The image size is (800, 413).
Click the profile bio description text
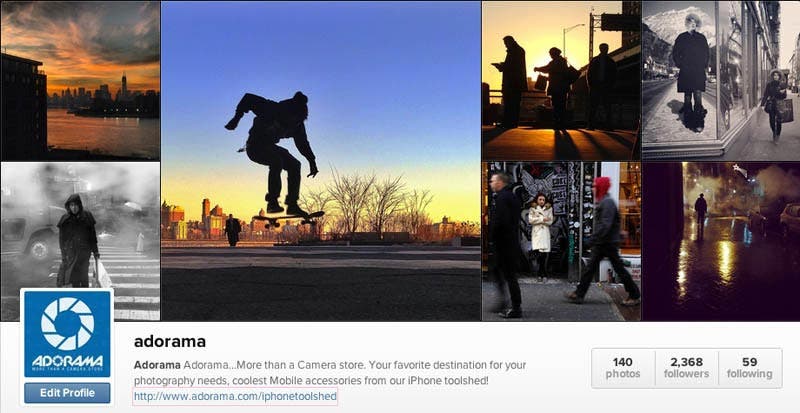[x=330, y=373]
